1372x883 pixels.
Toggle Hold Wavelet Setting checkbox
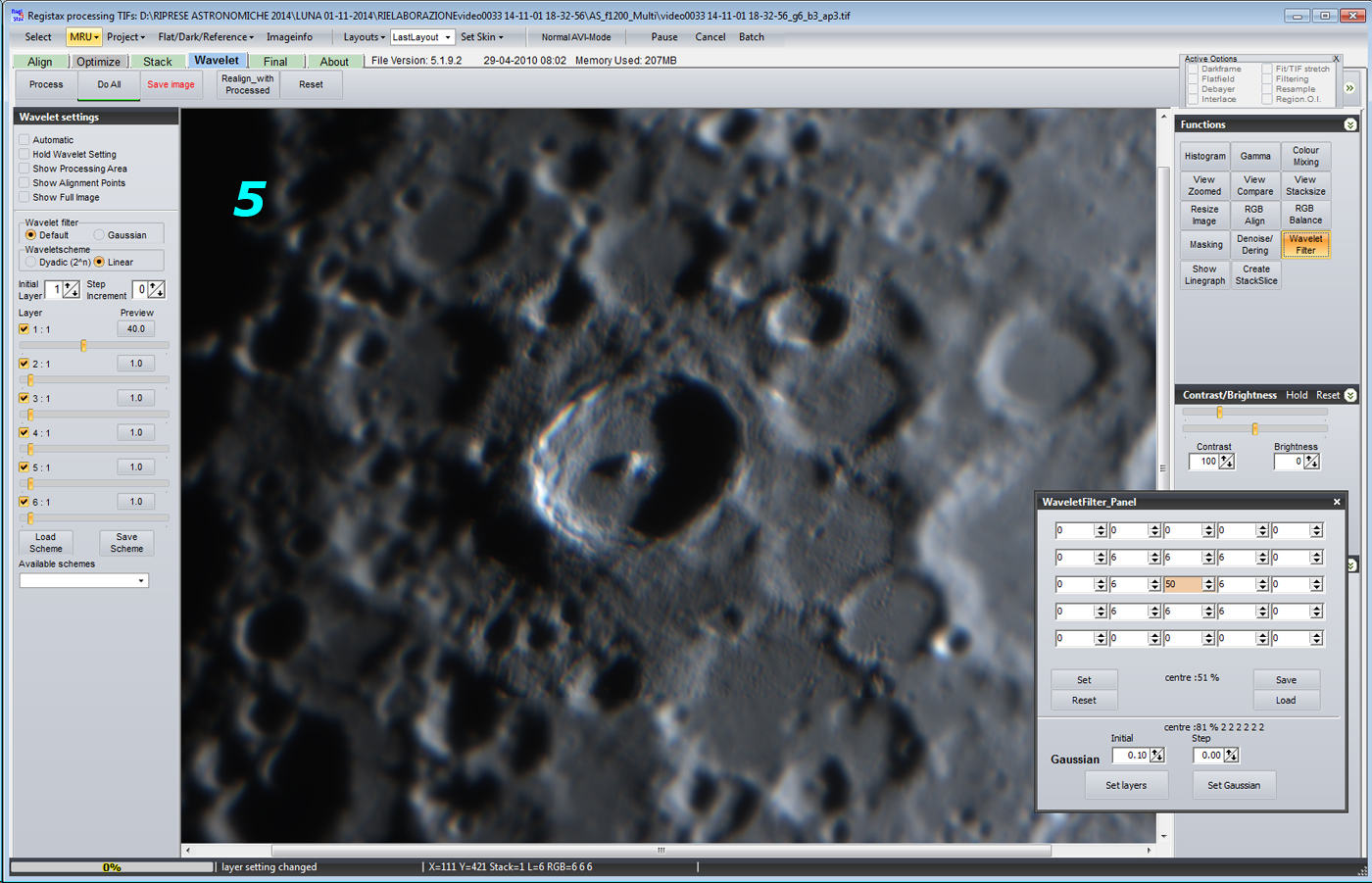pyautogui.click(x=24, y=155)
